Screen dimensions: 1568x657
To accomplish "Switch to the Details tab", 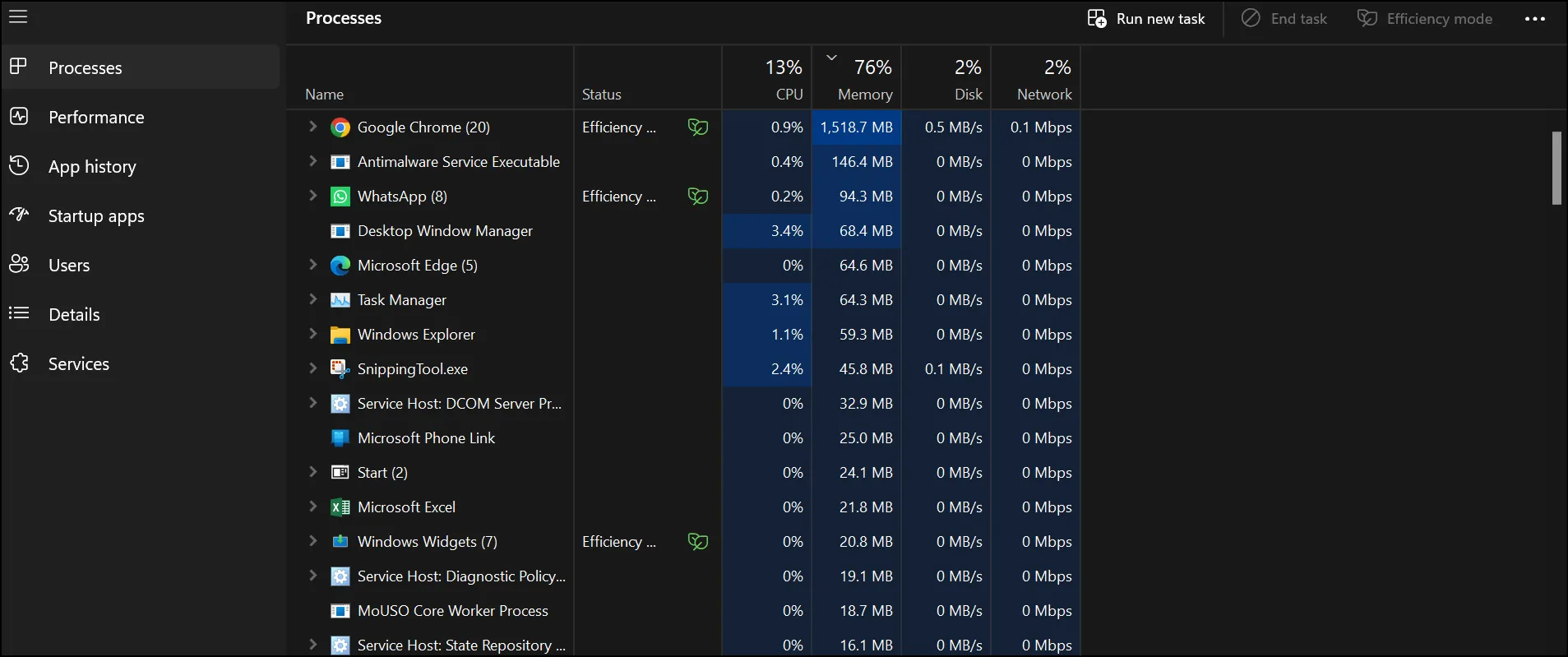I will click(141, 314).
